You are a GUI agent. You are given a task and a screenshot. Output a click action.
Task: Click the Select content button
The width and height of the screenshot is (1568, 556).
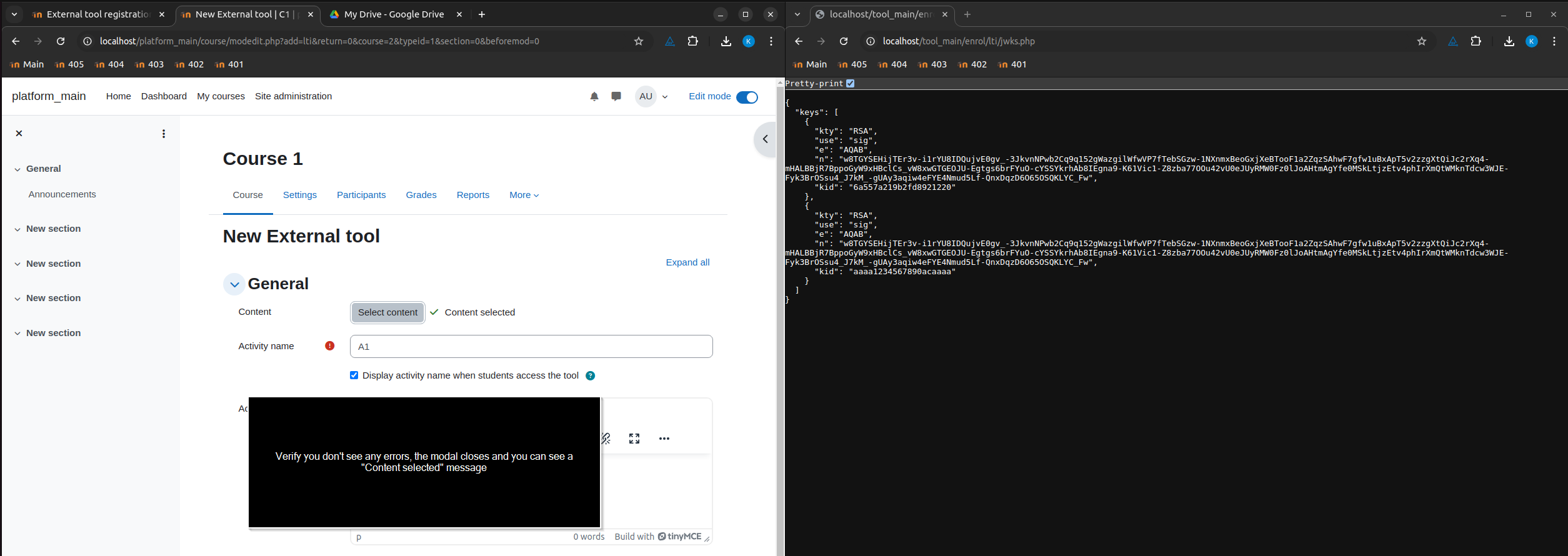pos(387,312)
